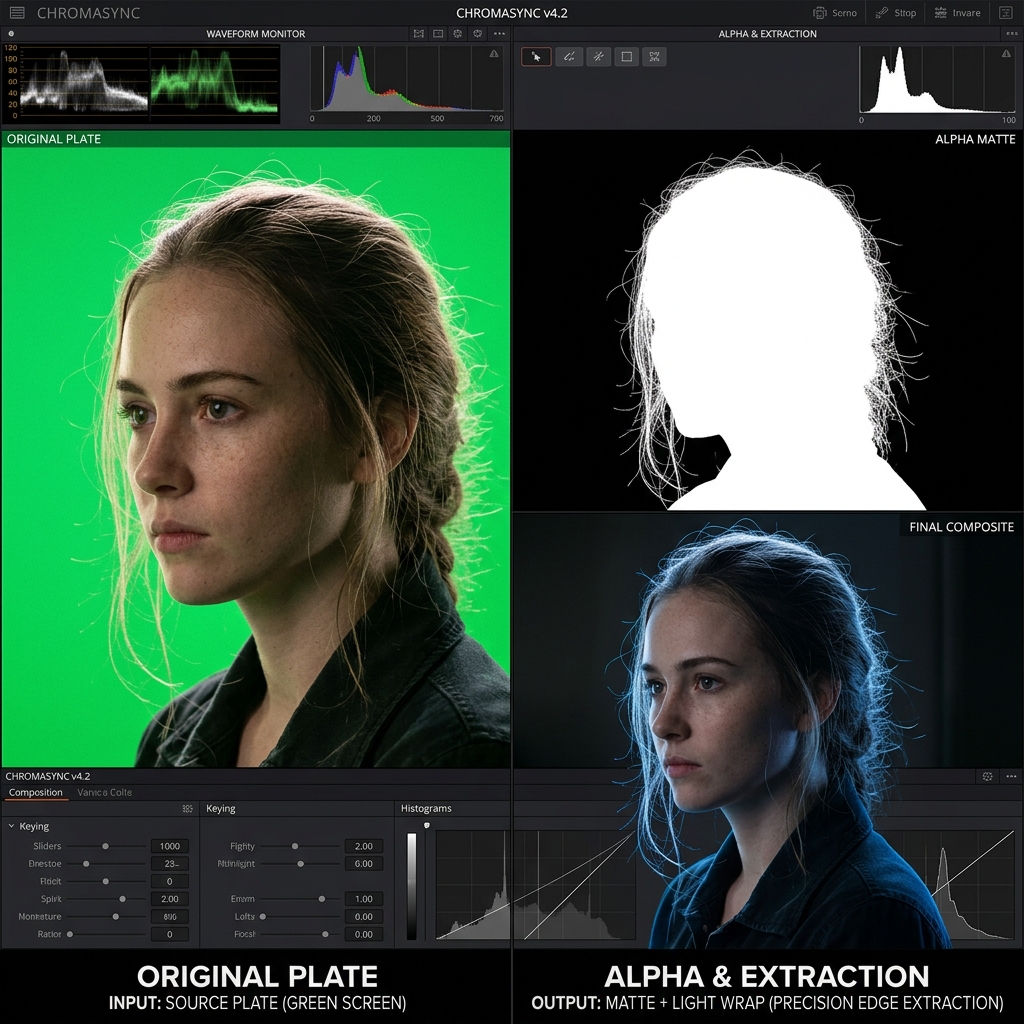Image resolution: width=1024 pixels, height=1024 pixels.
Task: Click the Emvm value field showing 1.00
Action: point(364,899)
